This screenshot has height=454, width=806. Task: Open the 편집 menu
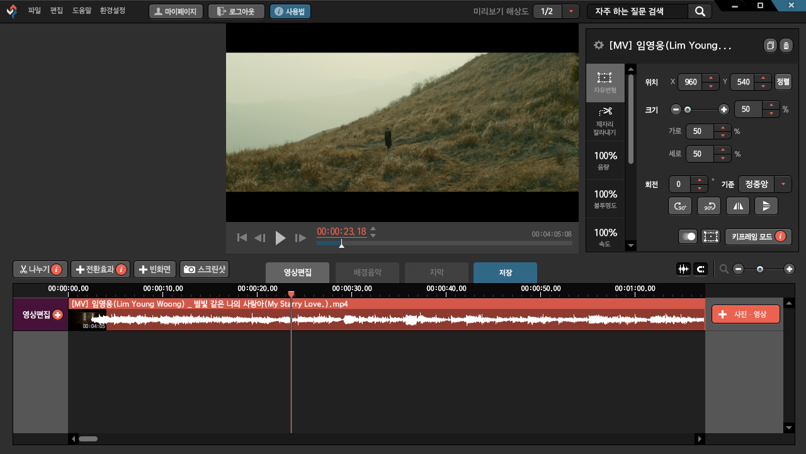(57, 11)
